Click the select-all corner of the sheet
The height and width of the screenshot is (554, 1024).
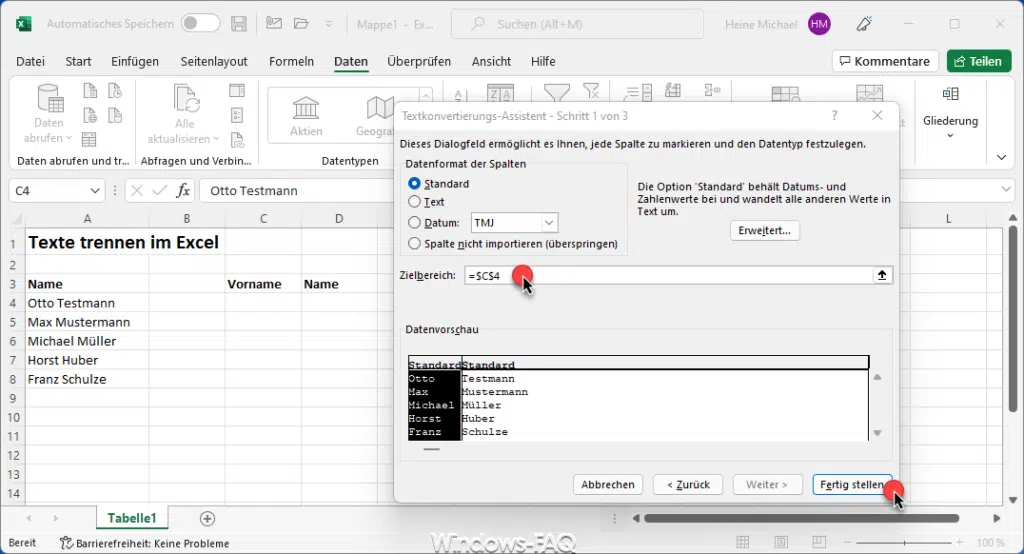coord(16,219)
